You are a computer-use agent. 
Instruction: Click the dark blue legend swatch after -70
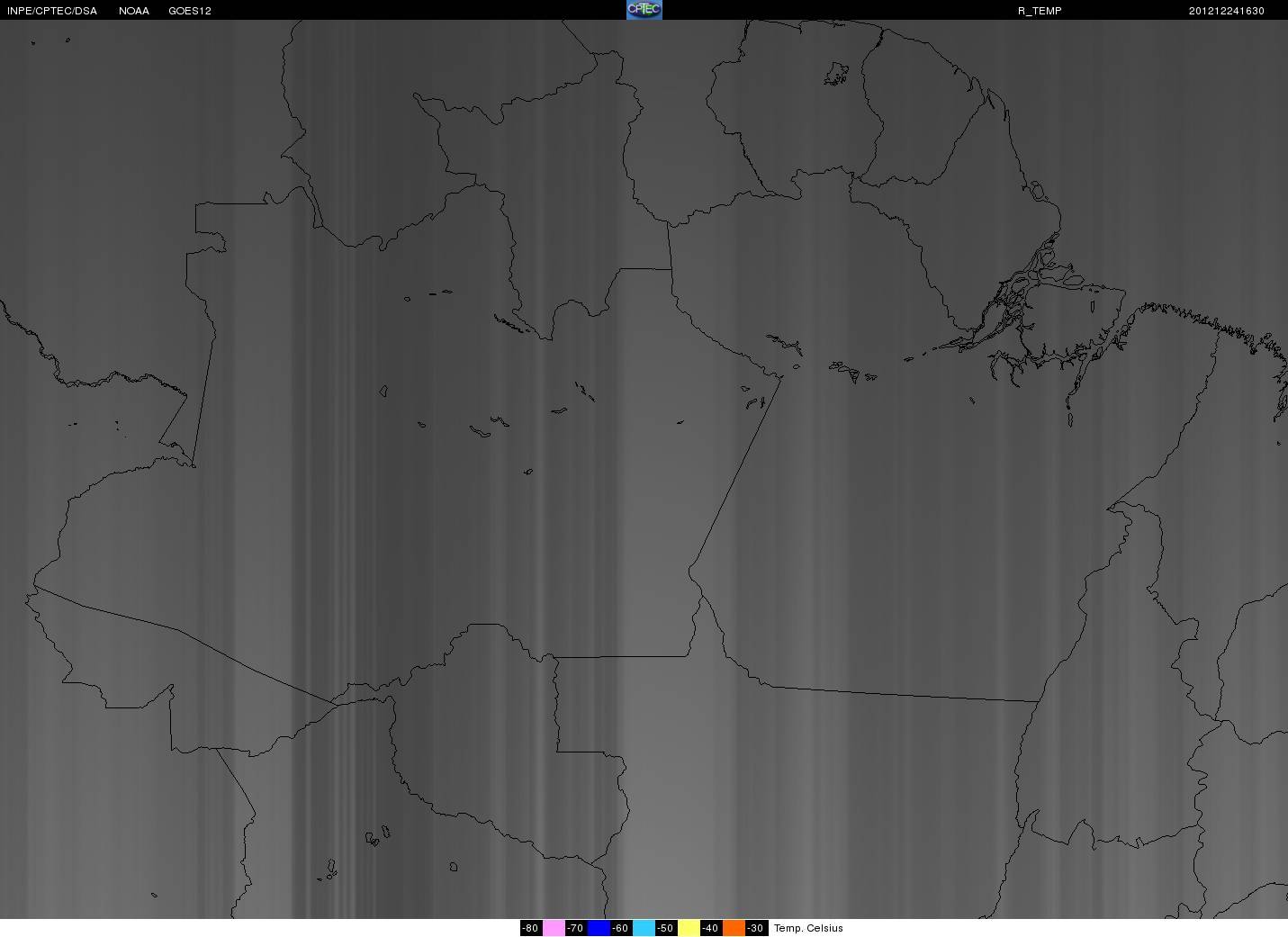(x=599, y=928)
